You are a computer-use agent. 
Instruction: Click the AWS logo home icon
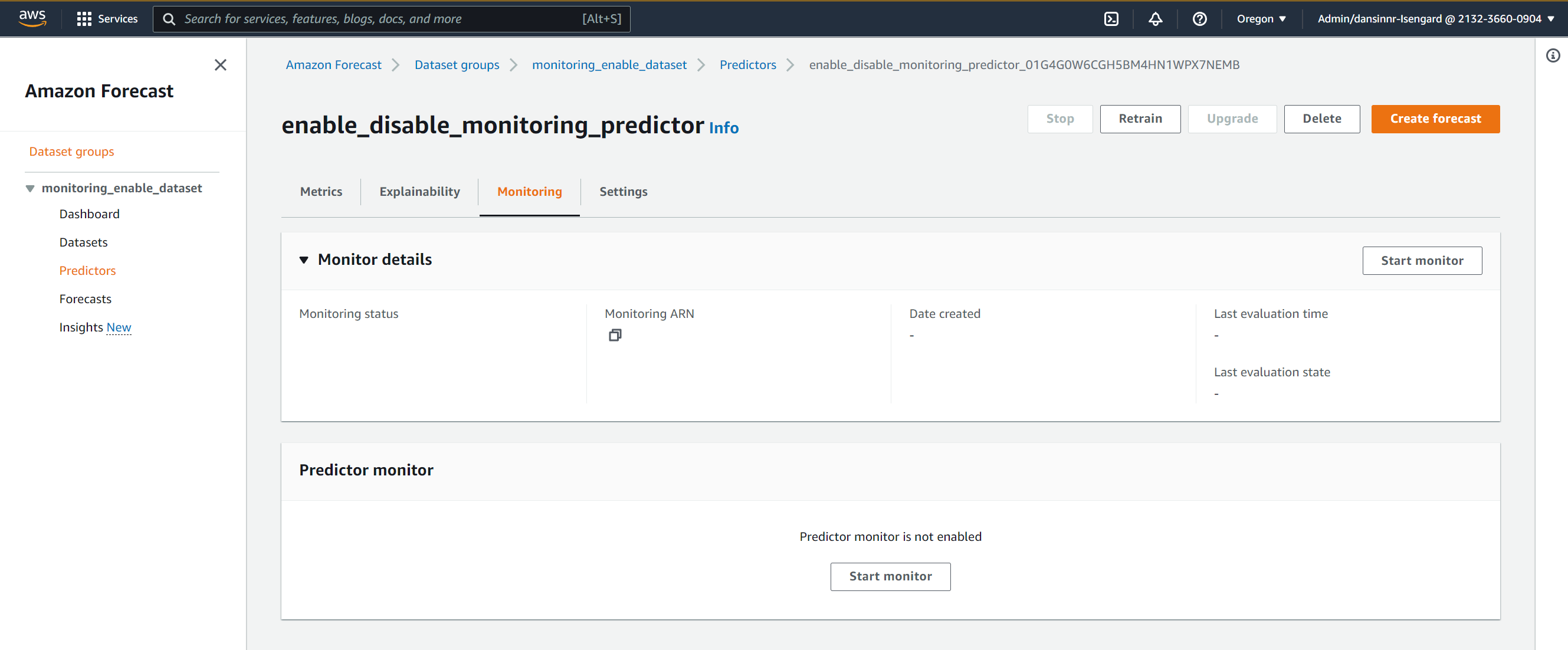(32, 18)
